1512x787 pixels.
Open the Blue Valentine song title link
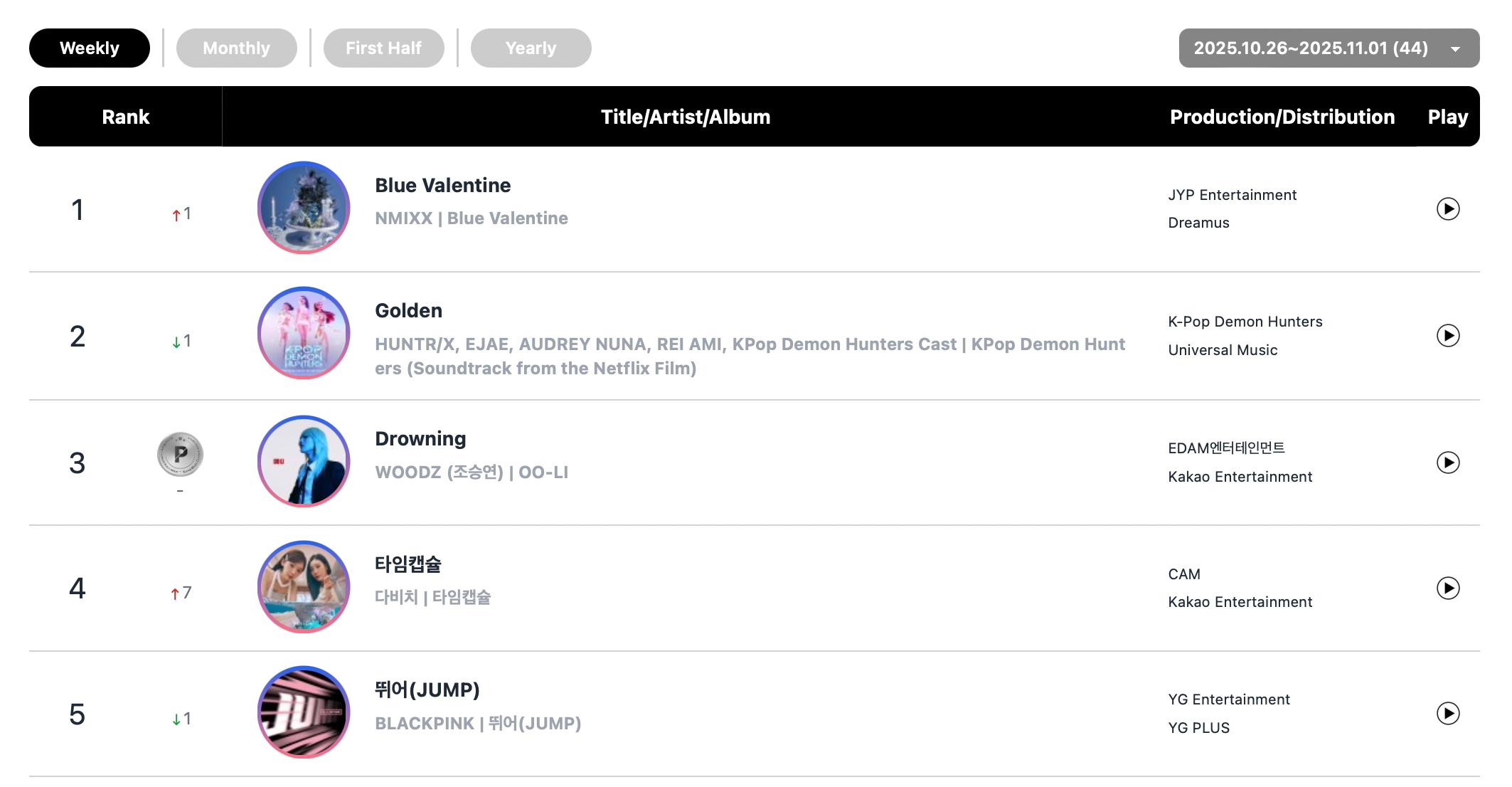pyautogui.click(x=442, y=186)
